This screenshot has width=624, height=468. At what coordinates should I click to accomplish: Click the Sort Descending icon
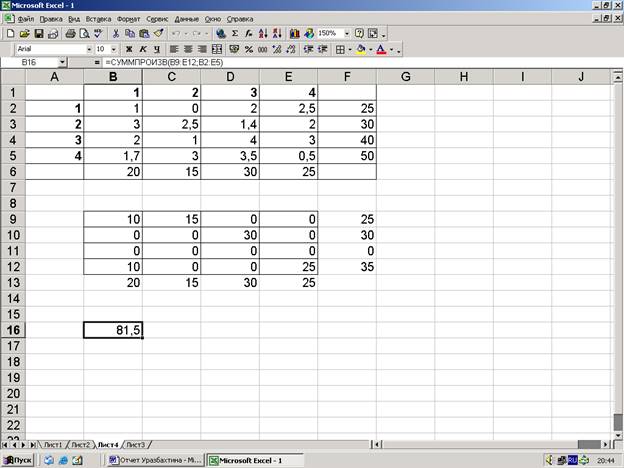(x=277, y=33)
